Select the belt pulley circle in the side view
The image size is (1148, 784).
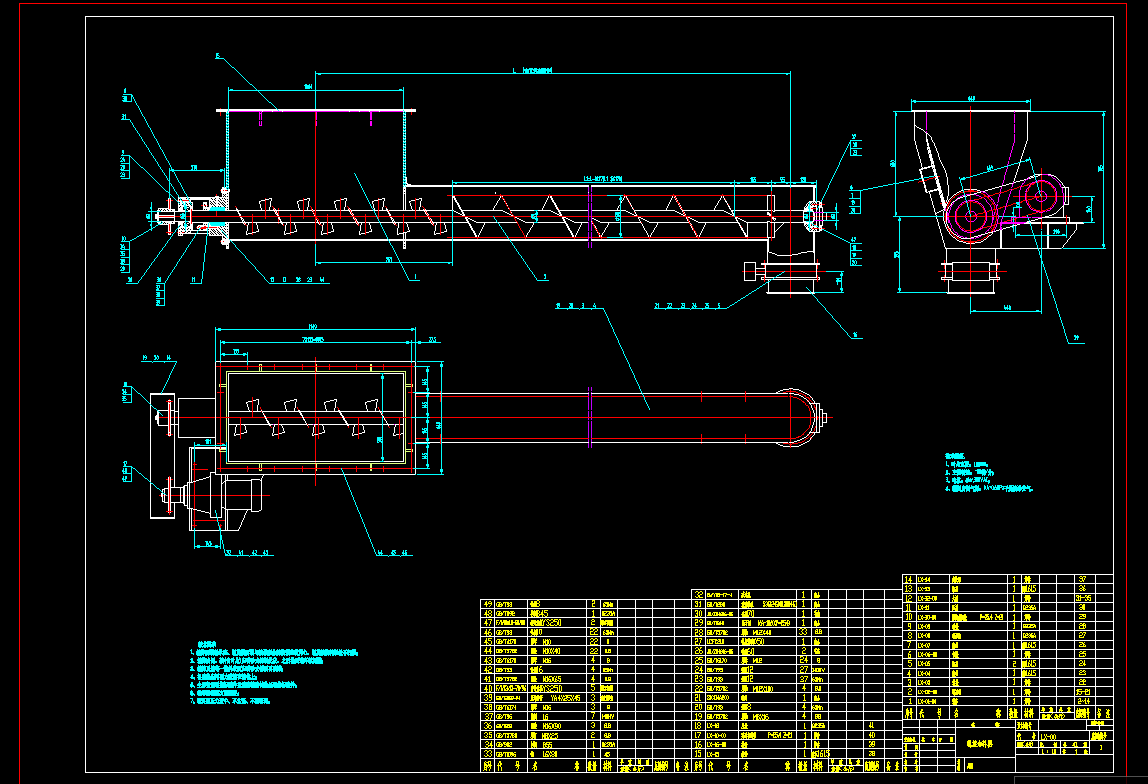(x=968, y=215)
